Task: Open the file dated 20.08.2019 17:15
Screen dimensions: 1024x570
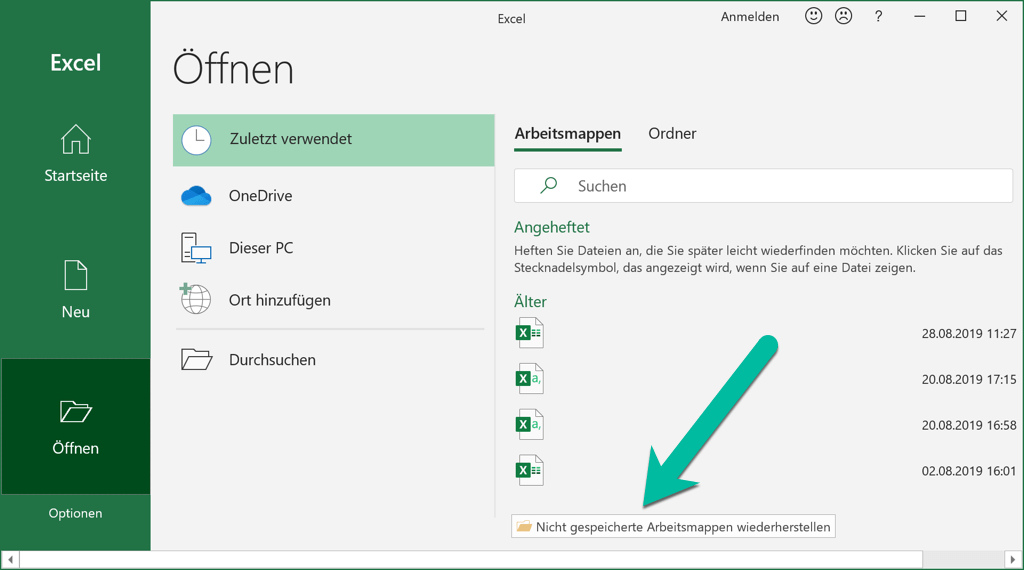Action: (x=765, y=379)
